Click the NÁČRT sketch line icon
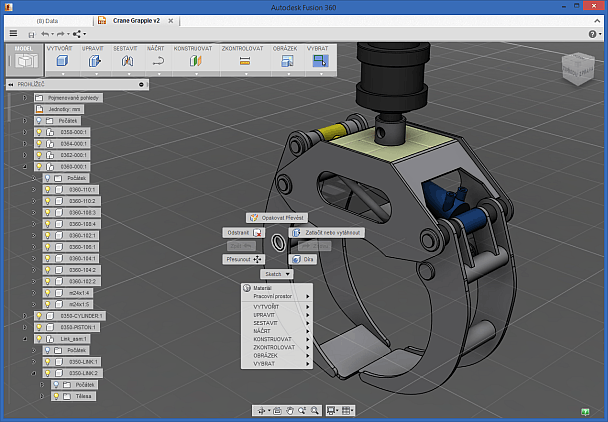Screen dimensions: 608x422 point(158,61)
